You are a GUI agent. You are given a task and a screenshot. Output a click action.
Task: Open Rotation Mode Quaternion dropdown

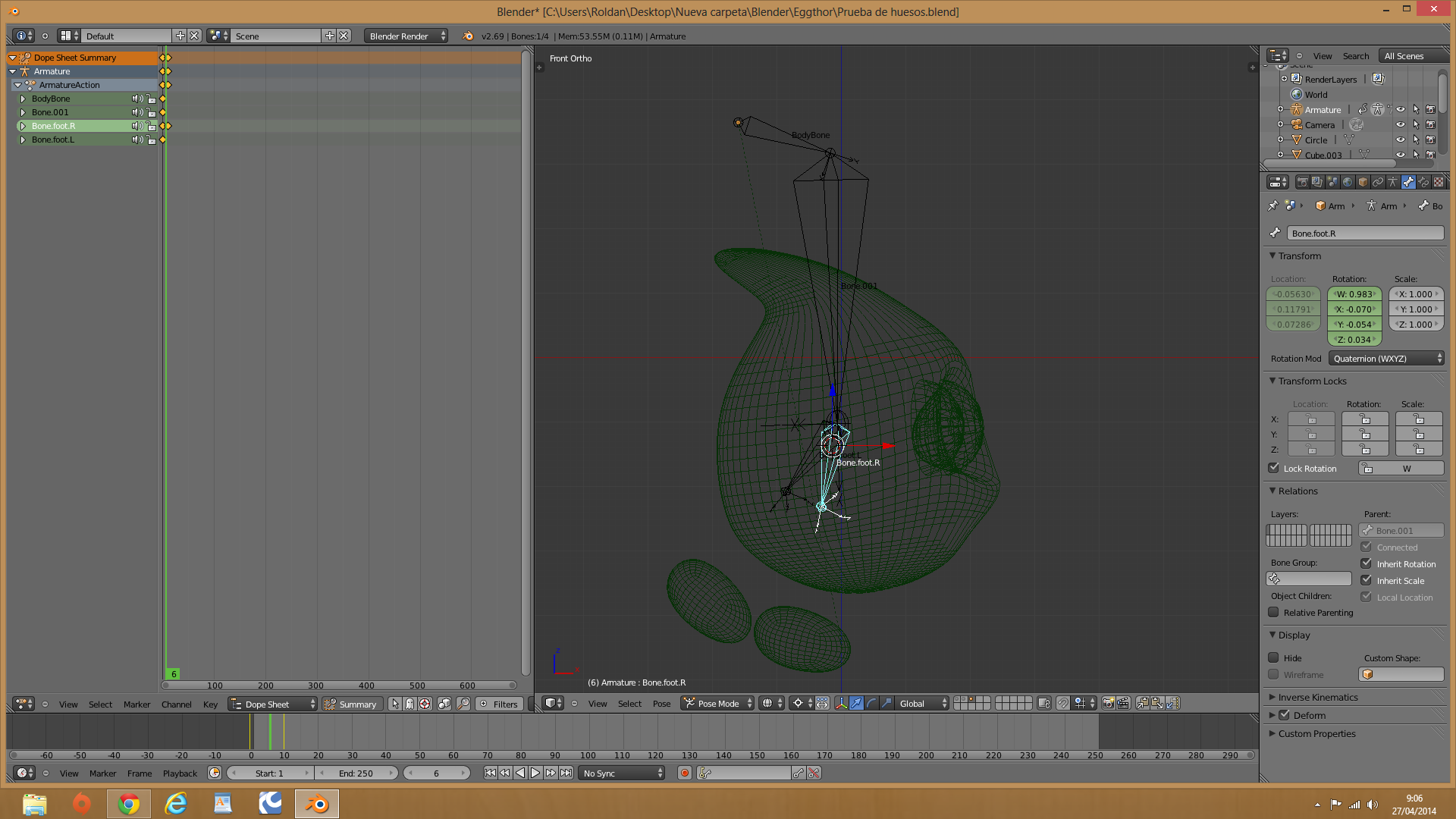(x=1386, y=359)
